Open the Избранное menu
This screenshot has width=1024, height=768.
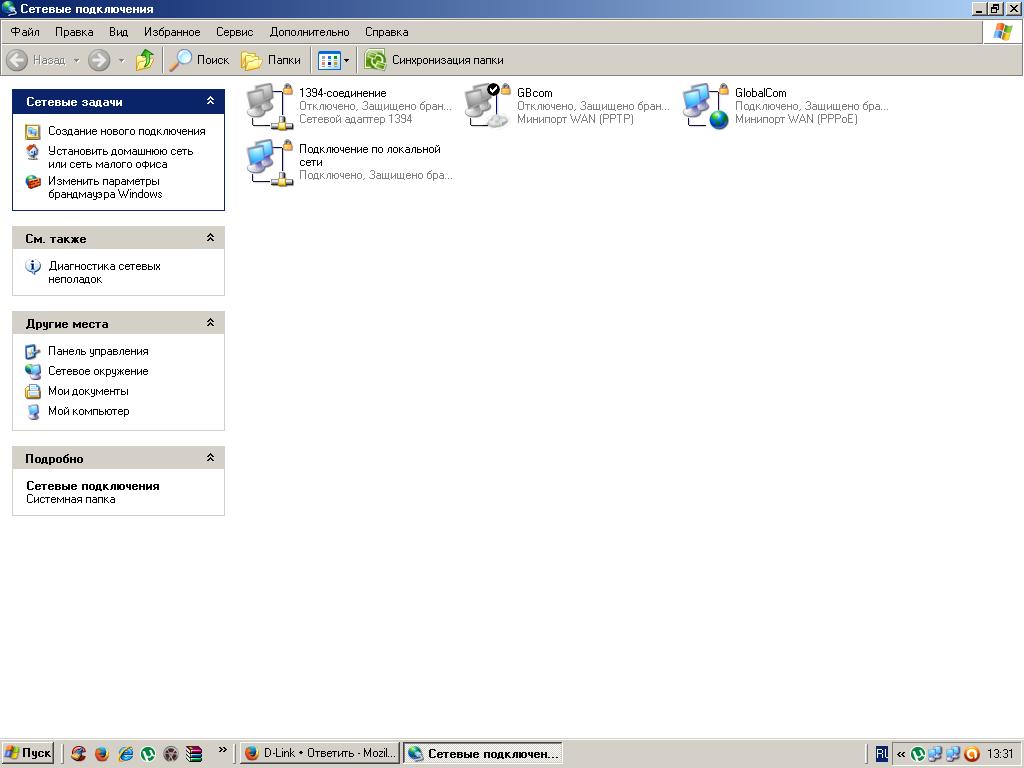[x=172, y=32]
